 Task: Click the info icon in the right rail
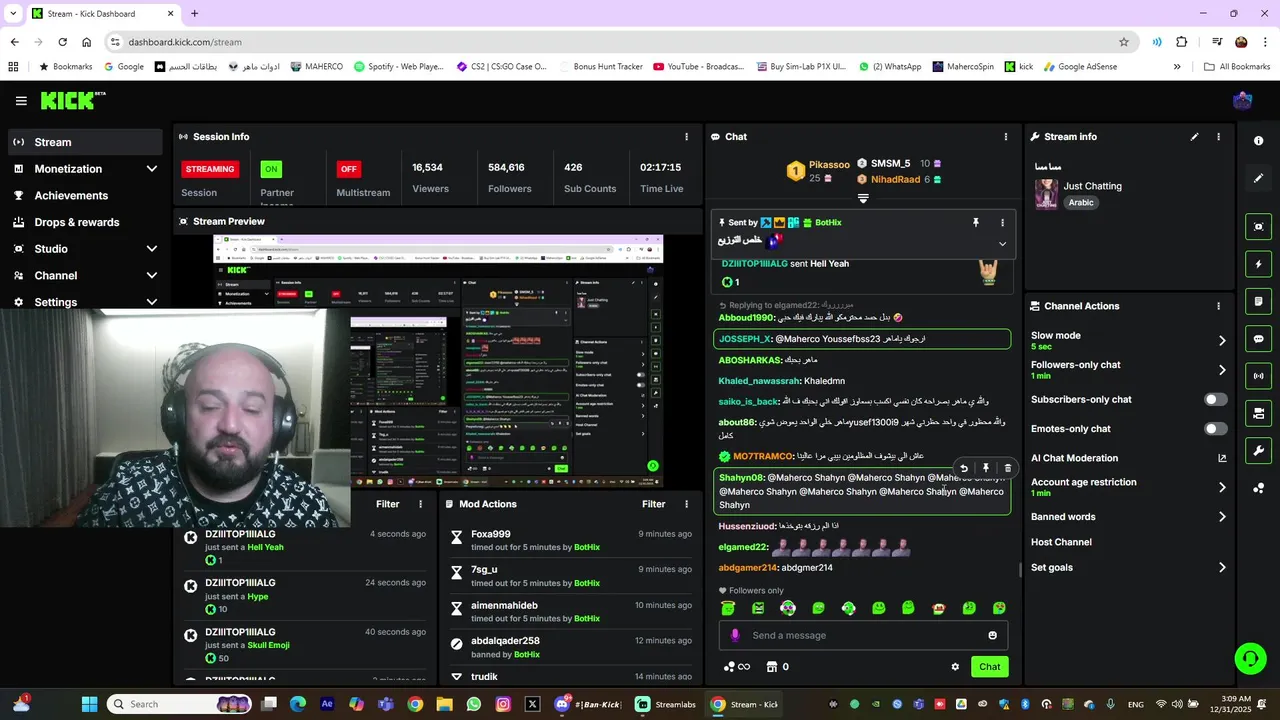pos(1258,141)
